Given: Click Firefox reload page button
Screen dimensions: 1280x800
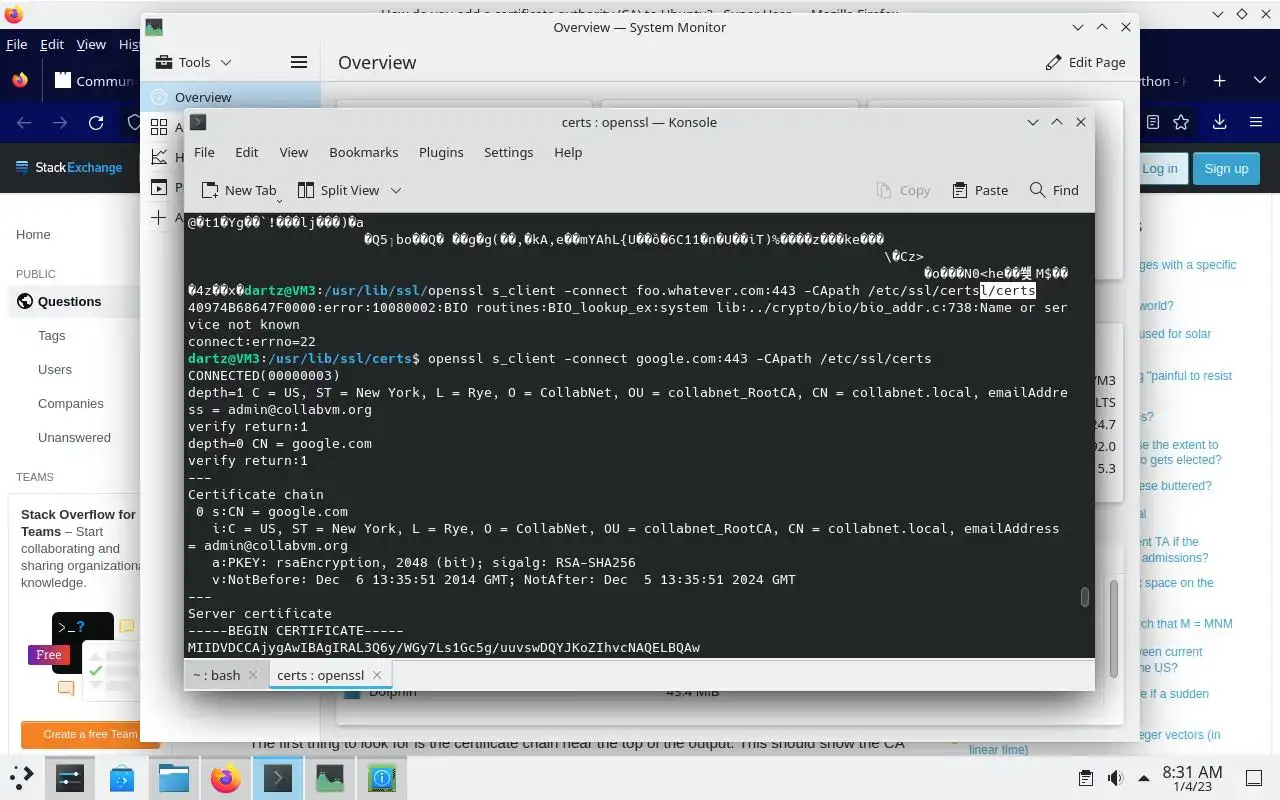Looking at the screenshot, I should (x=96, y=123).
